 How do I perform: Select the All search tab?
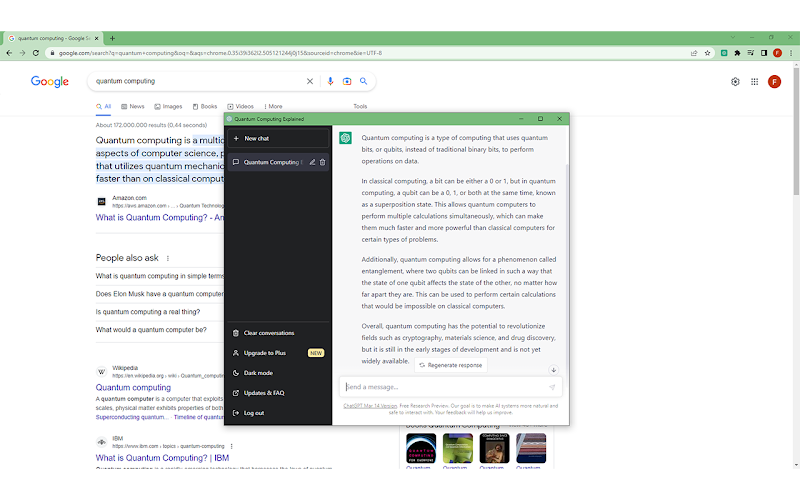(x=104, y=107)
